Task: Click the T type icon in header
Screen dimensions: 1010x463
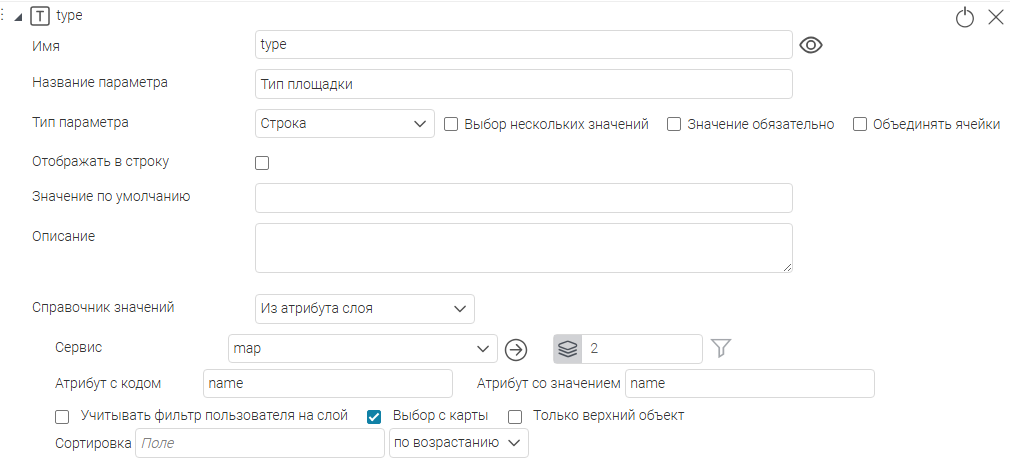Action: point(40,16)
